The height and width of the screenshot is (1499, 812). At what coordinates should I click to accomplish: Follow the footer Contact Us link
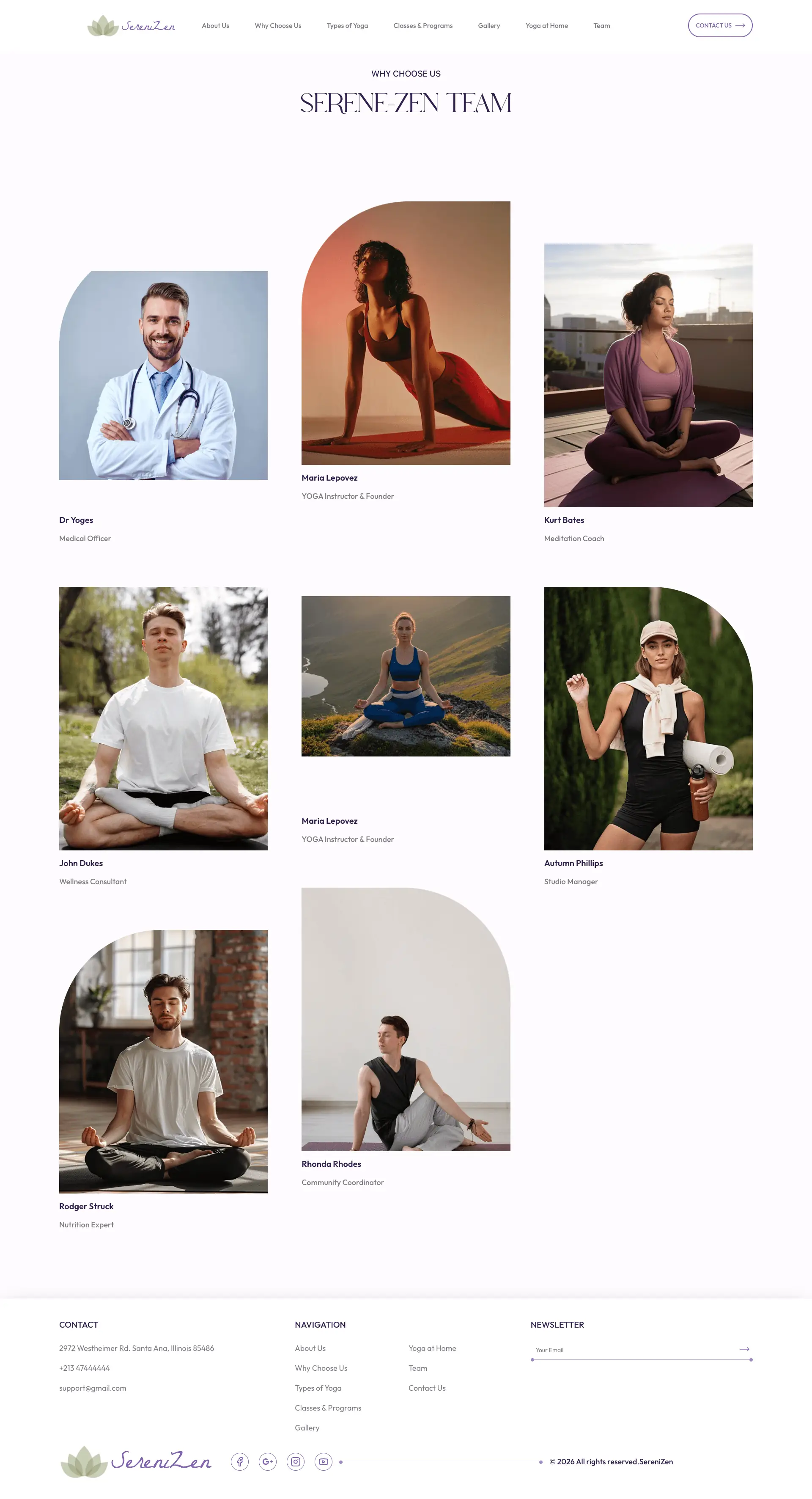(427, 1388)
